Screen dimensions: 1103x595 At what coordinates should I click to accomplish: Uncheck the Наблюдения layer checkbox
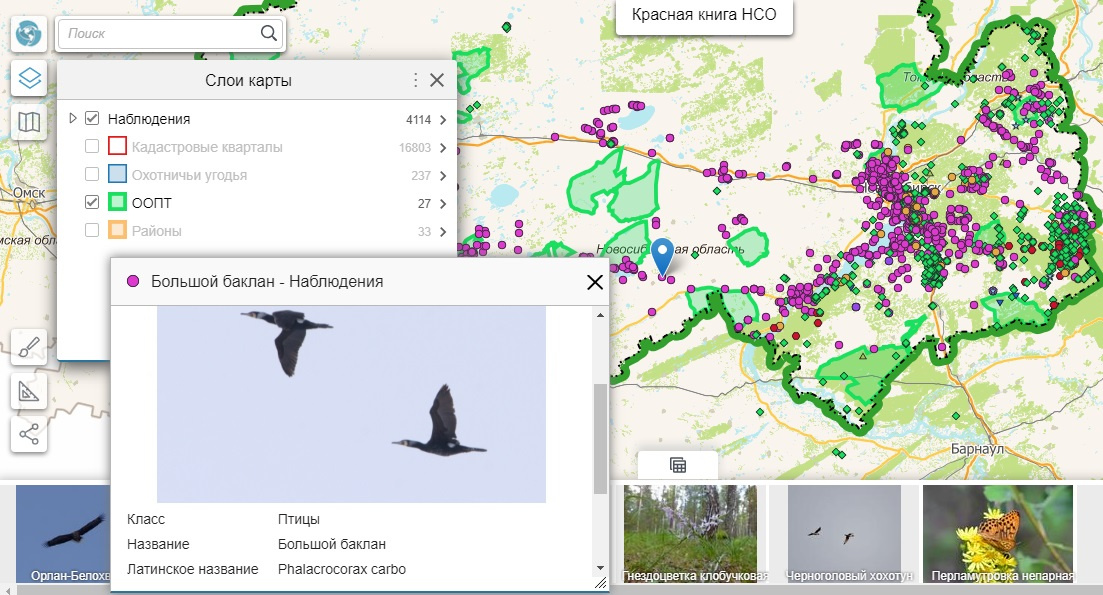pyautogui.click(x=92, y=119)
